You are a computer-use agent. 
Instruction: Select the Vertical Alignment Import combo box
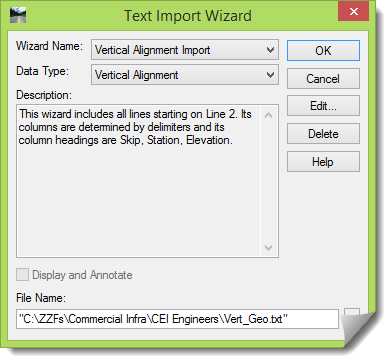pos(185,50)
